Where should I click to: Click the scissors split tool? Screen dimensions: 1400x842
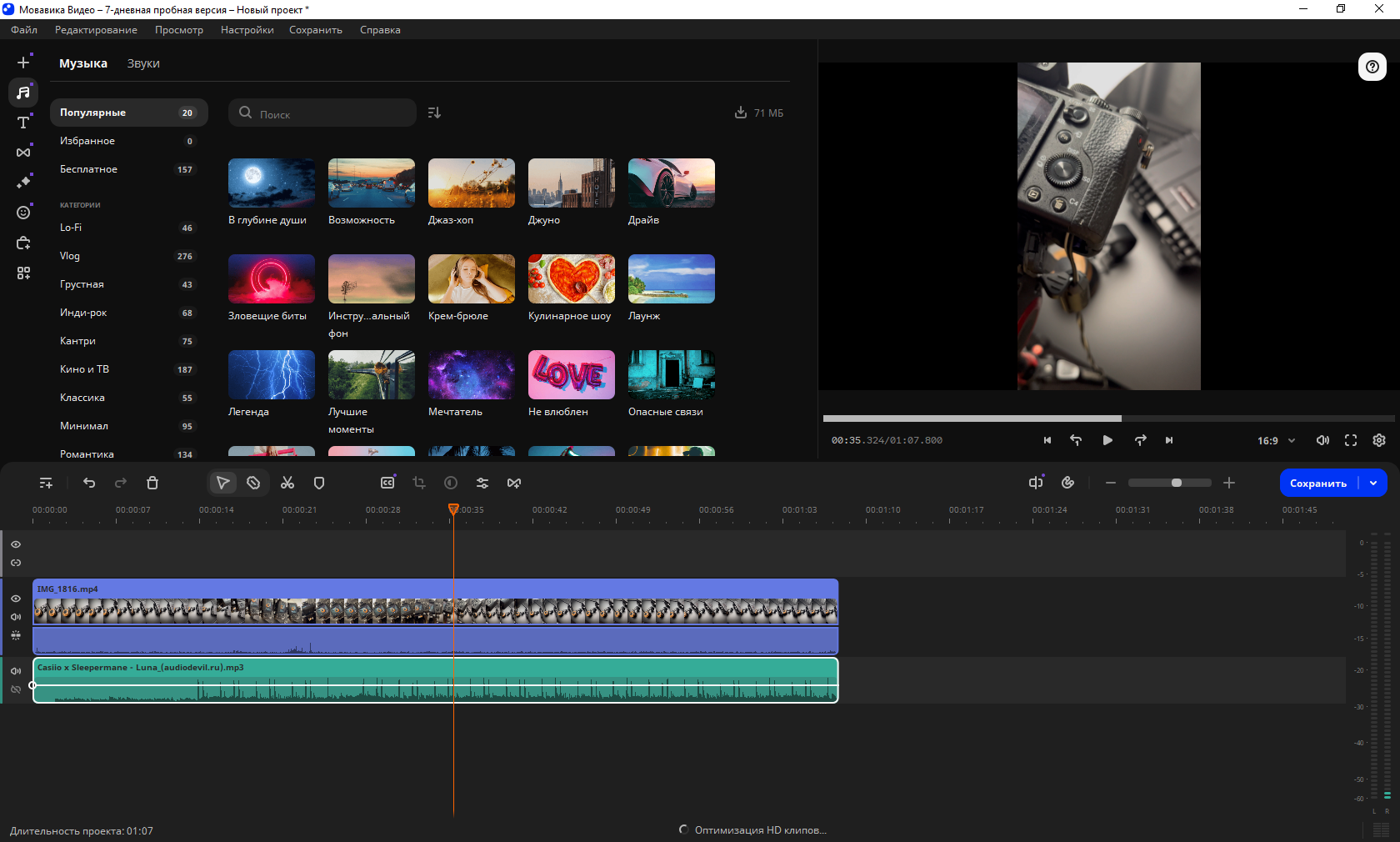click(287, 483)
